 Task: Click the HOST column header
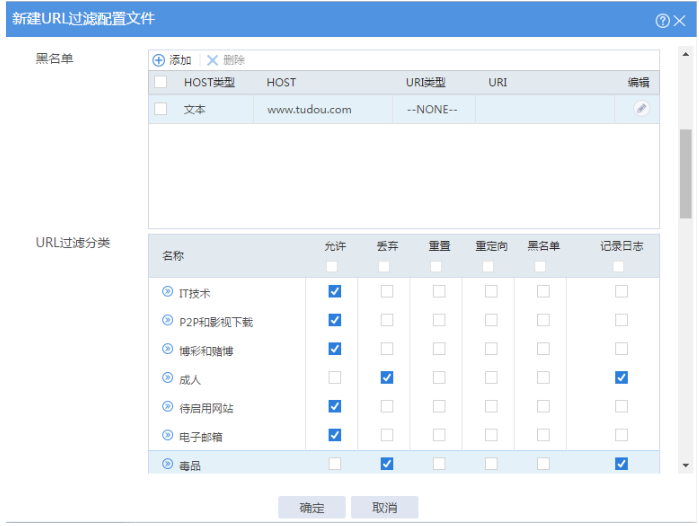[281, 82]
